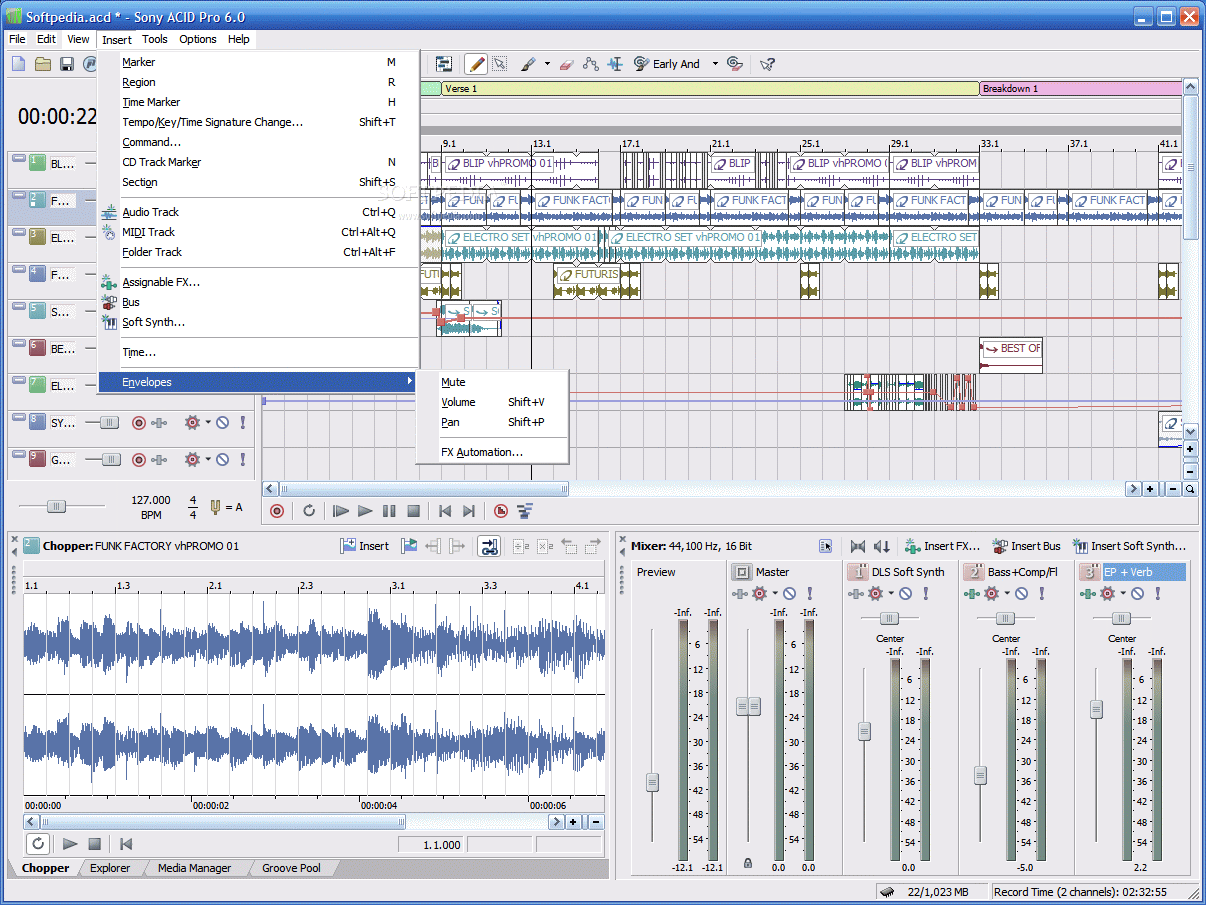The image size is (1206, 905).
Task: Click the project tempo slider
Action: [55, 507]
